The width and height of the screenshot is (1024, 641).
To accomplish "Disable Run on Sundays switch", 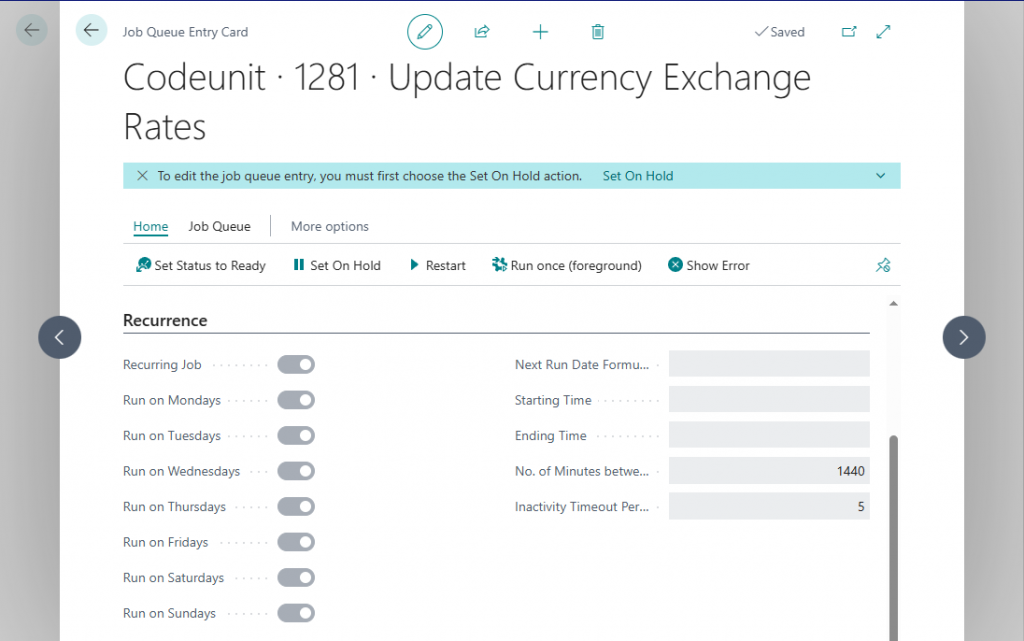I will point(296,613).
